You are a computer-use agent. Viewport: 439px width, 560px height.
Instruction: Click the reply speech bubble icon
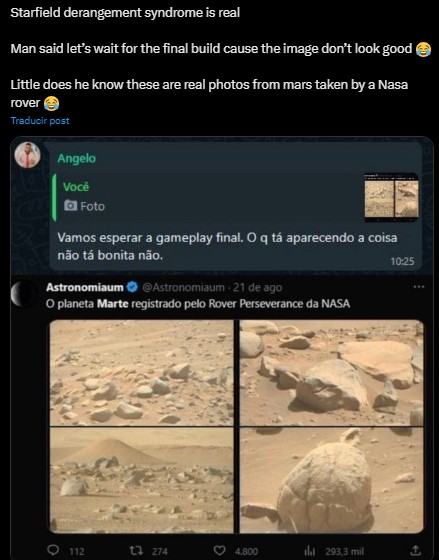coord(53,550)
